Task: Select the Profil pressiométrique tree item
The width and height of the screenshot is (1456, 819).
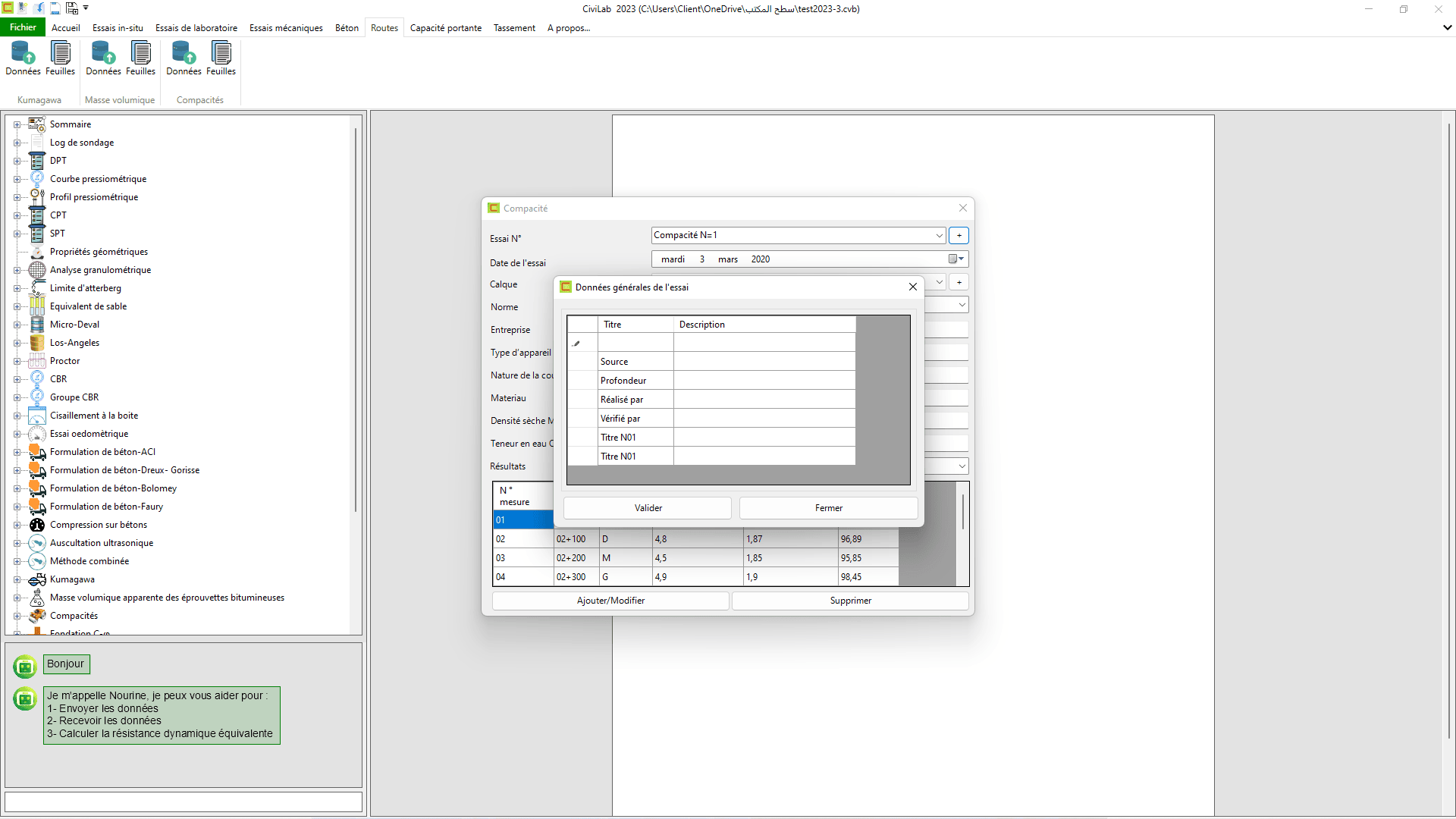Action: 94,197
